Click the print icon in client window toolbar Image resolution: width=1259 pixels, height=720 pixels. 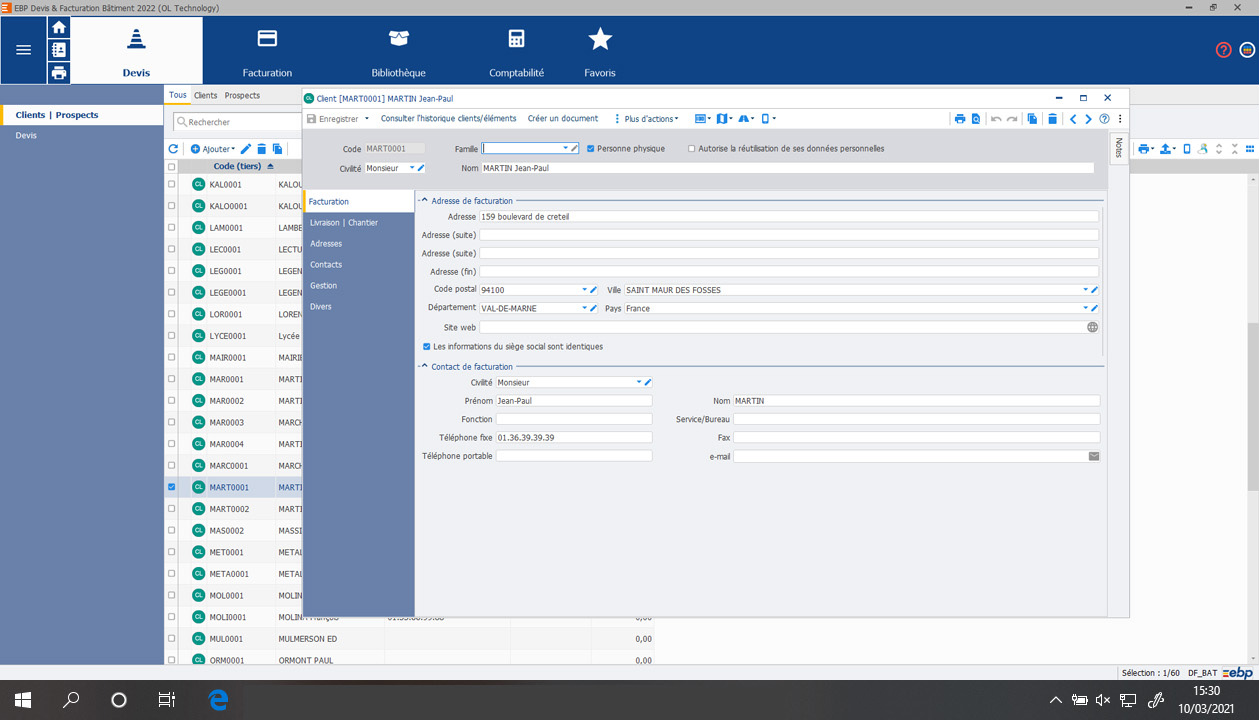tap(959, 119)
